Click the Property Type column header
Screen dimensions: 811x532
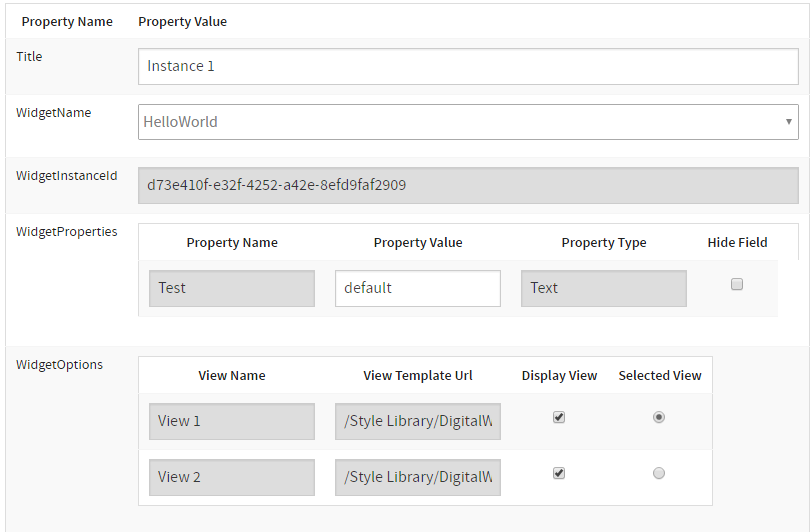[x=603, y=242]
